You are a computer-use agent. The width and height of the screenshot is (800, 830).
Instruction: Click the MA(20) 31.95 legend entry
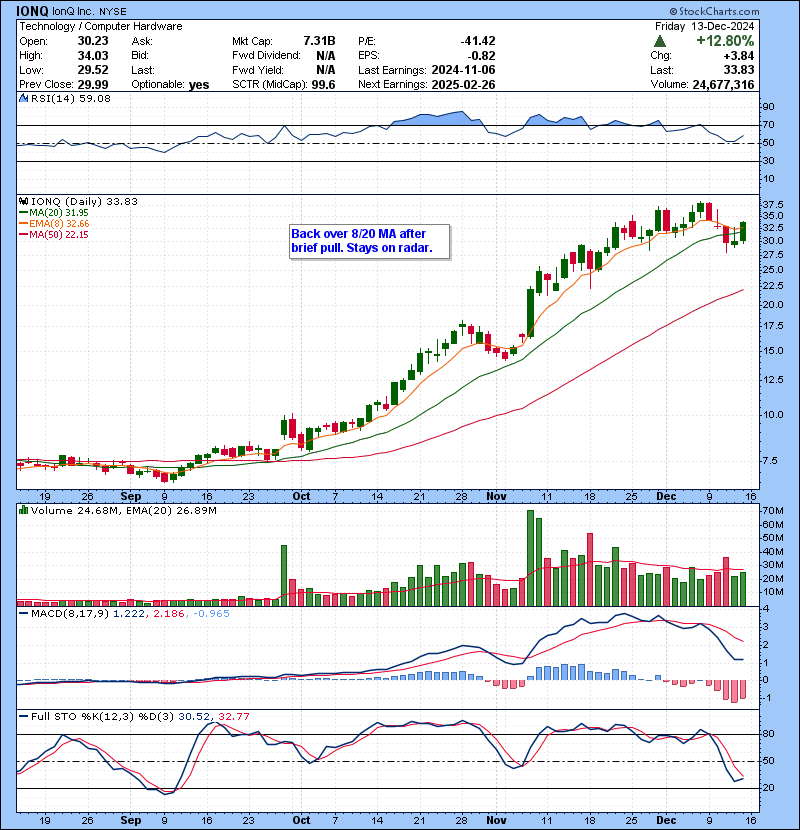[x=59, y=213]
